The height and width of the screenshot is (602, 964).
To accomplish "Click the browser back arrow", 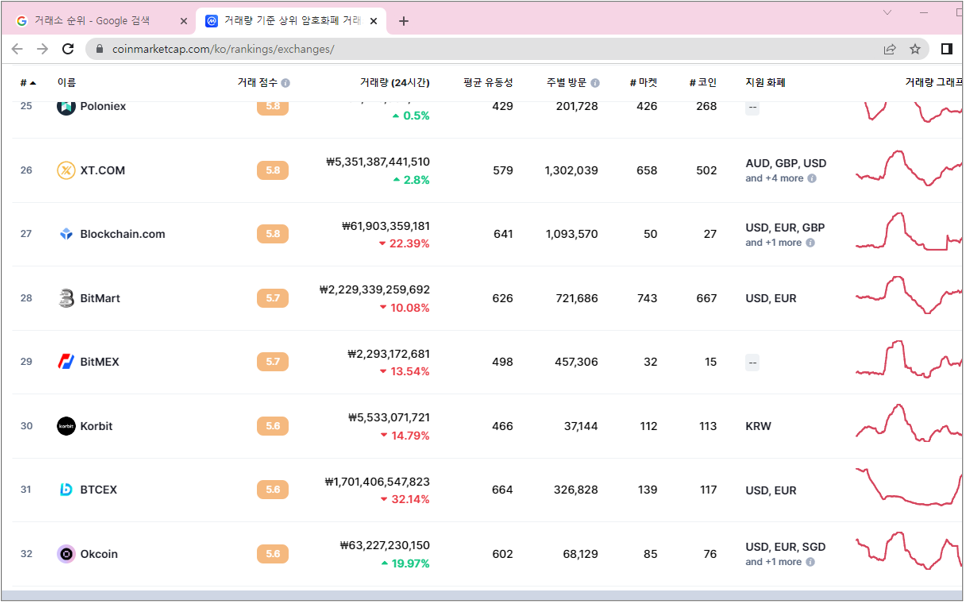I will pos(17,49).
